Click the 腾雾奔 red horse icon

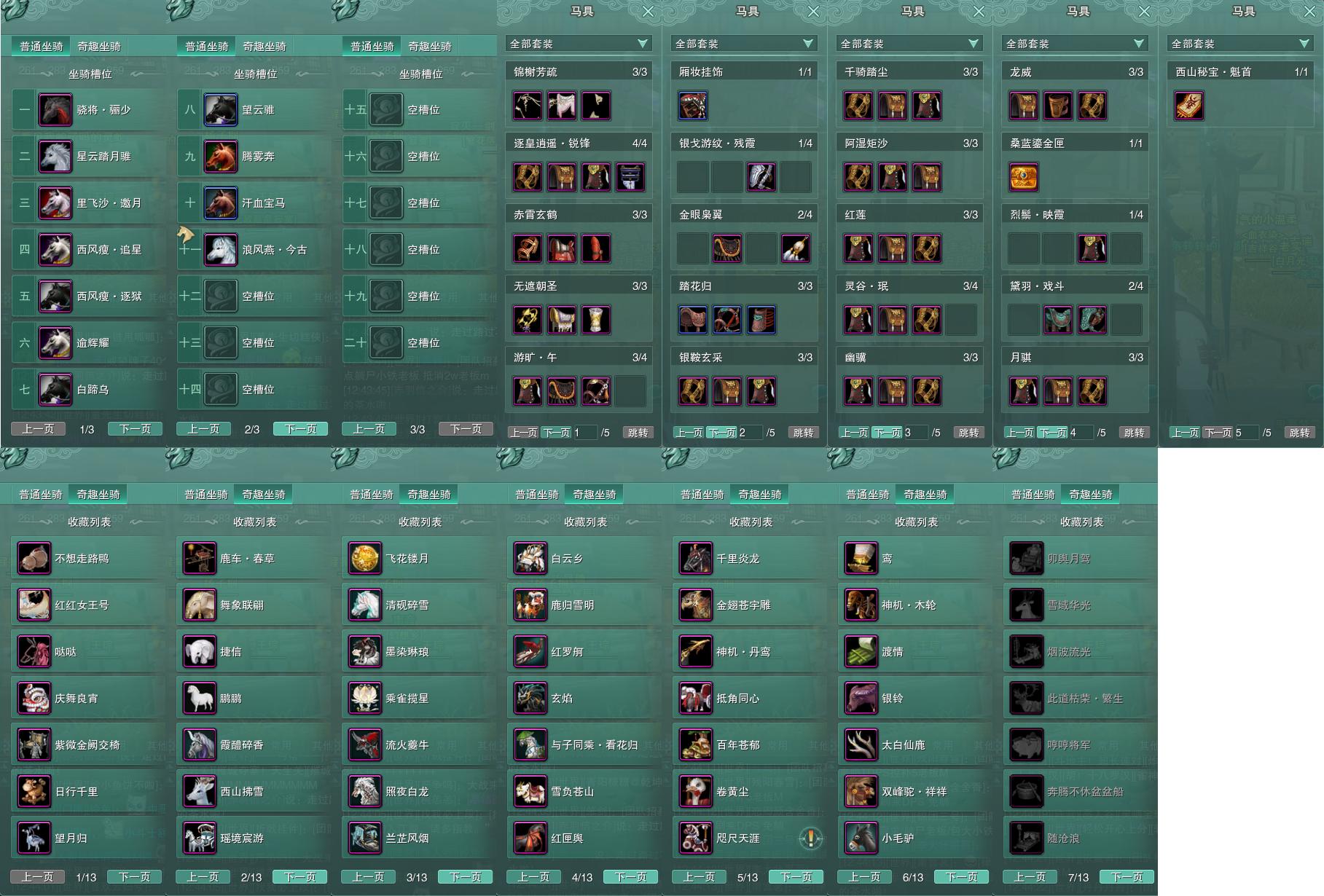point(220,156)
